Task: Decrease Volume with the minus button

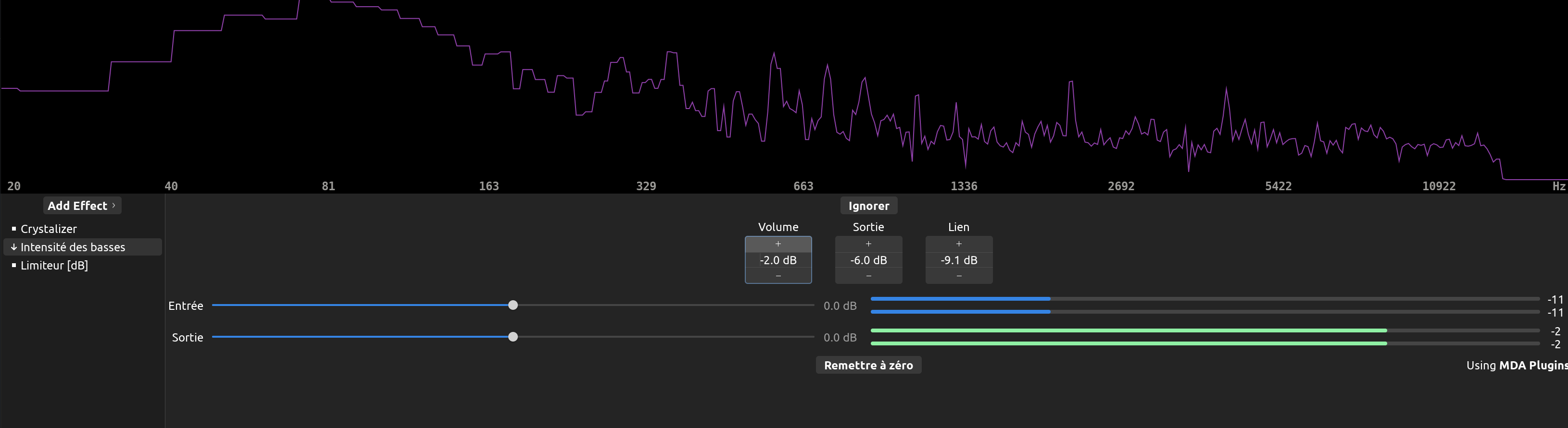Action: [x=778, y=276]
